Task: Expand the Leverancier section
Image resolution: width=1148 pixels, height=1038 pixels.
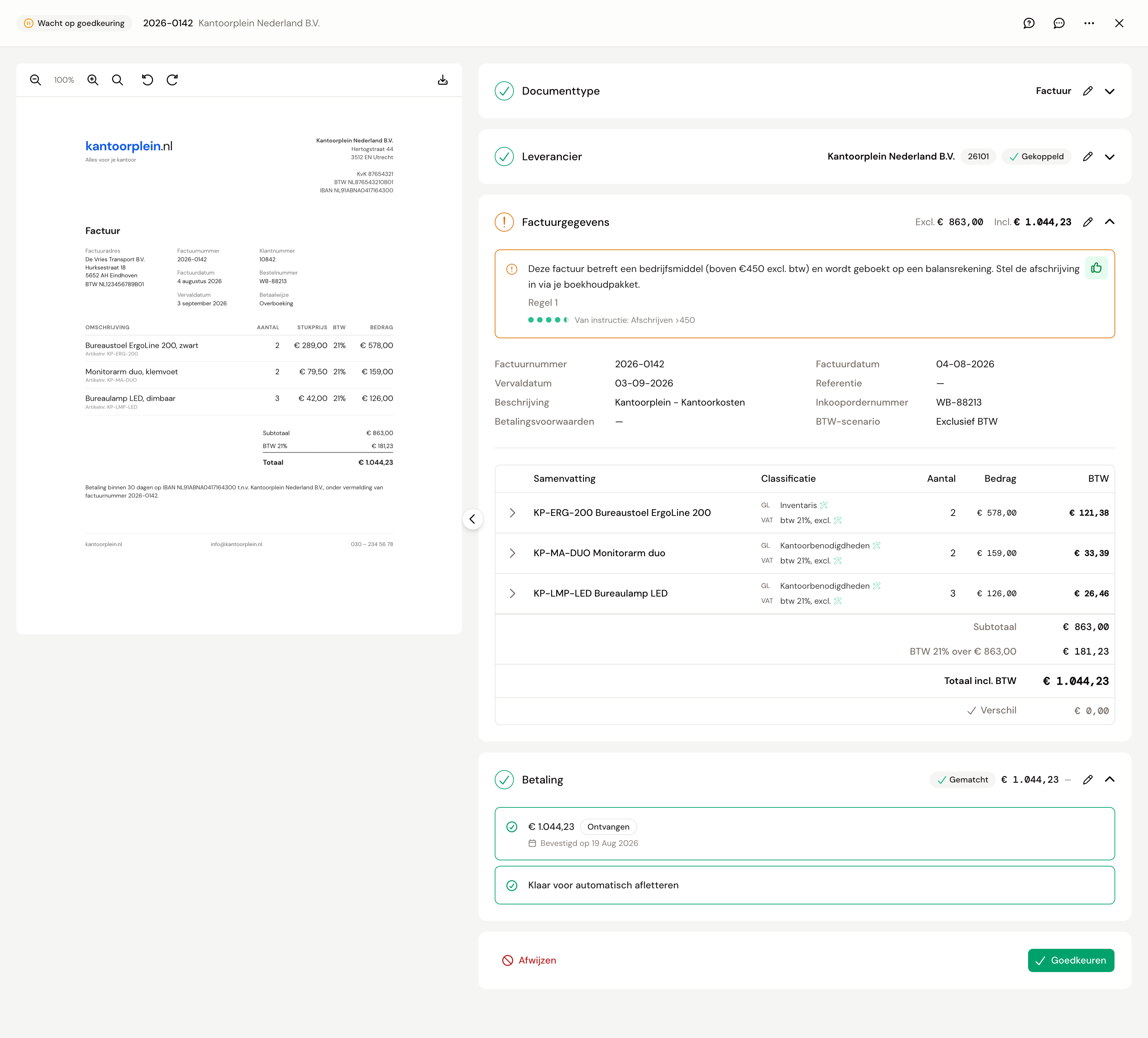Action: tap(1110, 156)
